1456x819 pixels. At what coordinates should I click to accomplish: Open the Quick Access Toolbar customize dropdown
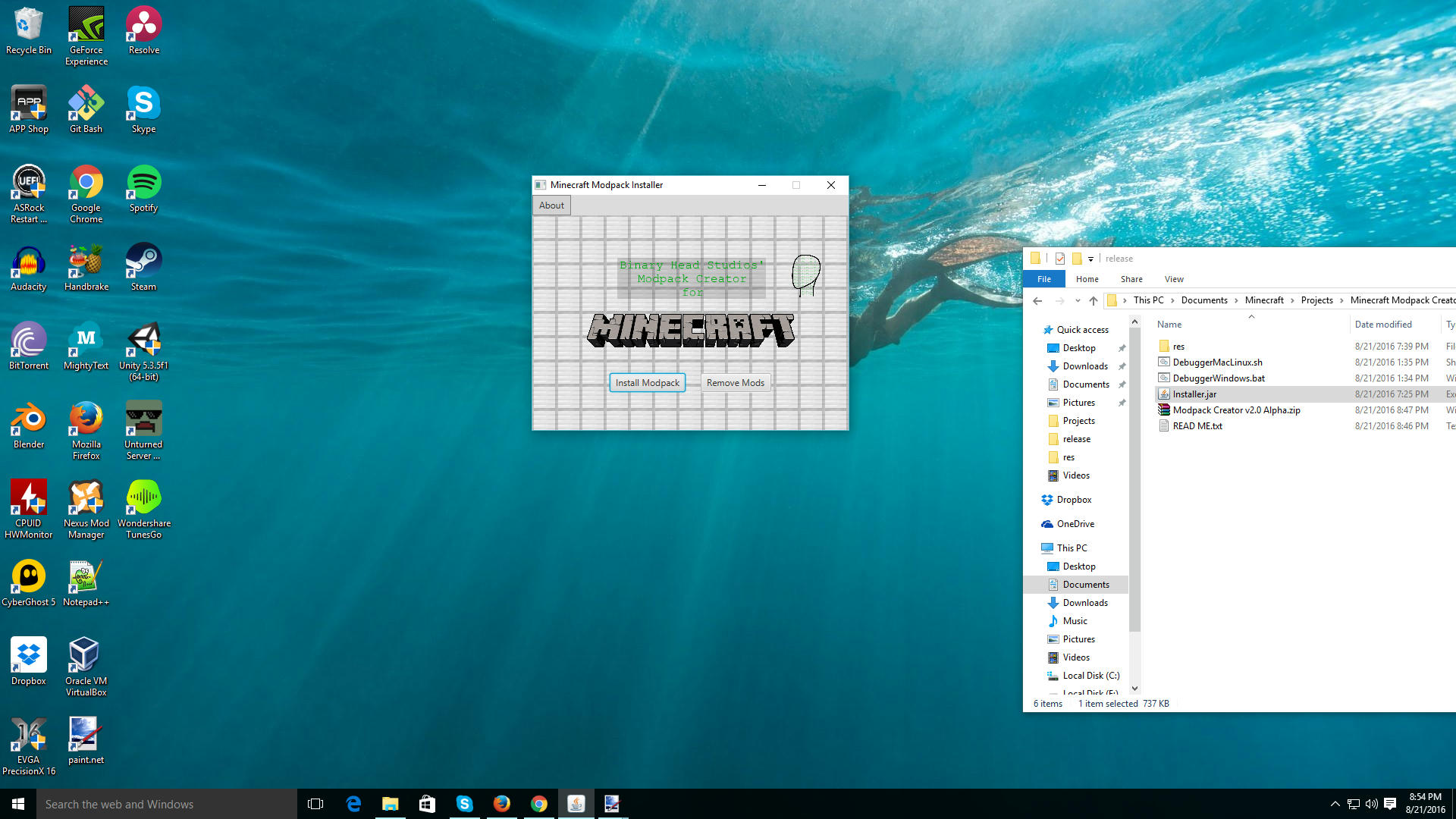(x=1090, y=259)
